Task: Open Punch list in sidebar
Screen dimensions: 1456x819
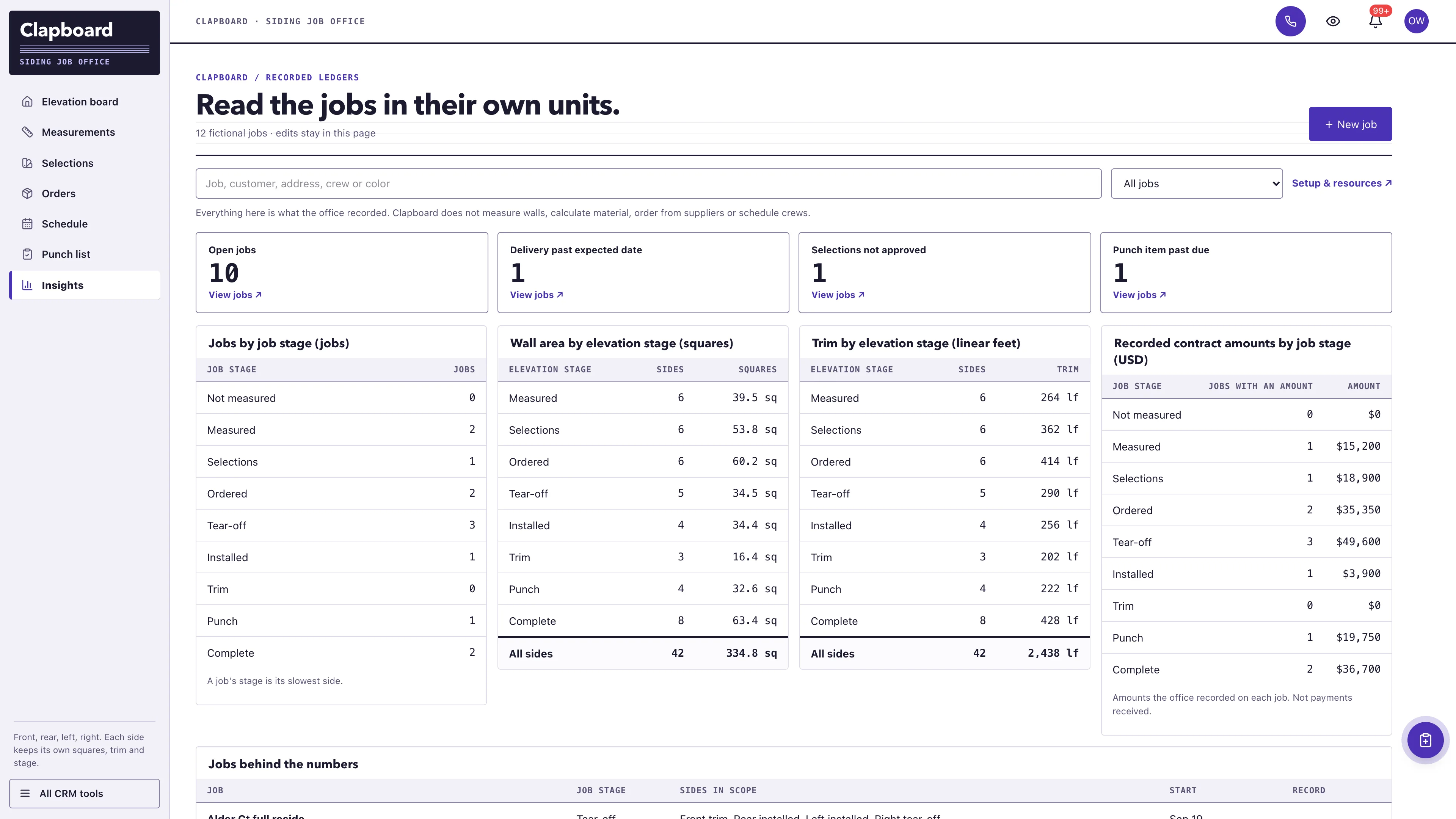Action: point(85,254)
